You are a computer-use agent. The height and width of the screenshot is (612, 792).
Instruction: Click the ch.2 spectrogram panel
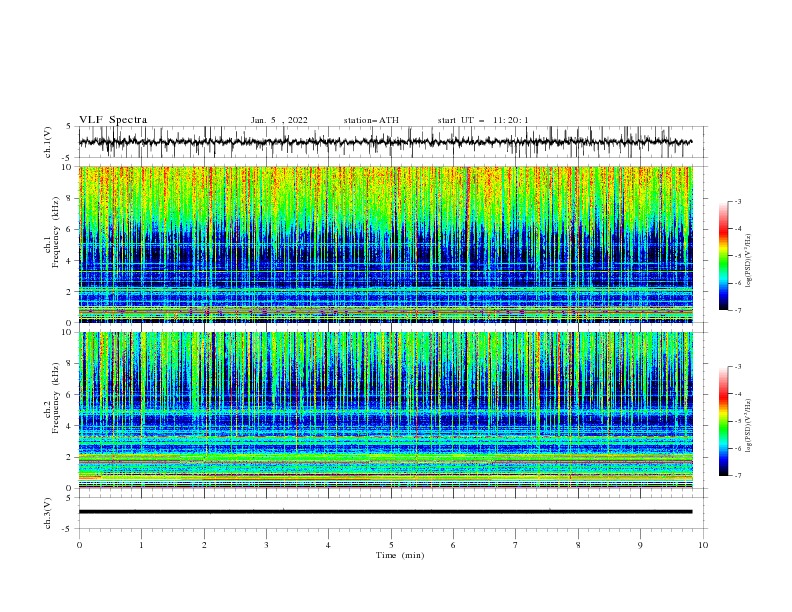point(385,410)
